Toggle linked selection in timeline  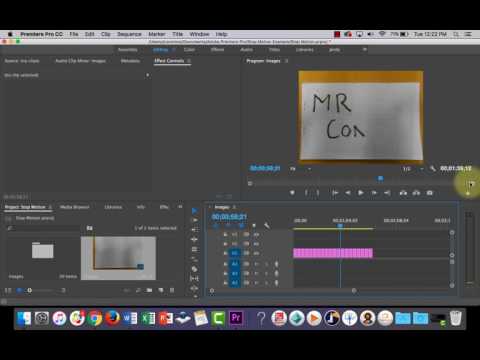pyautogui.click(x=241, y=226)
